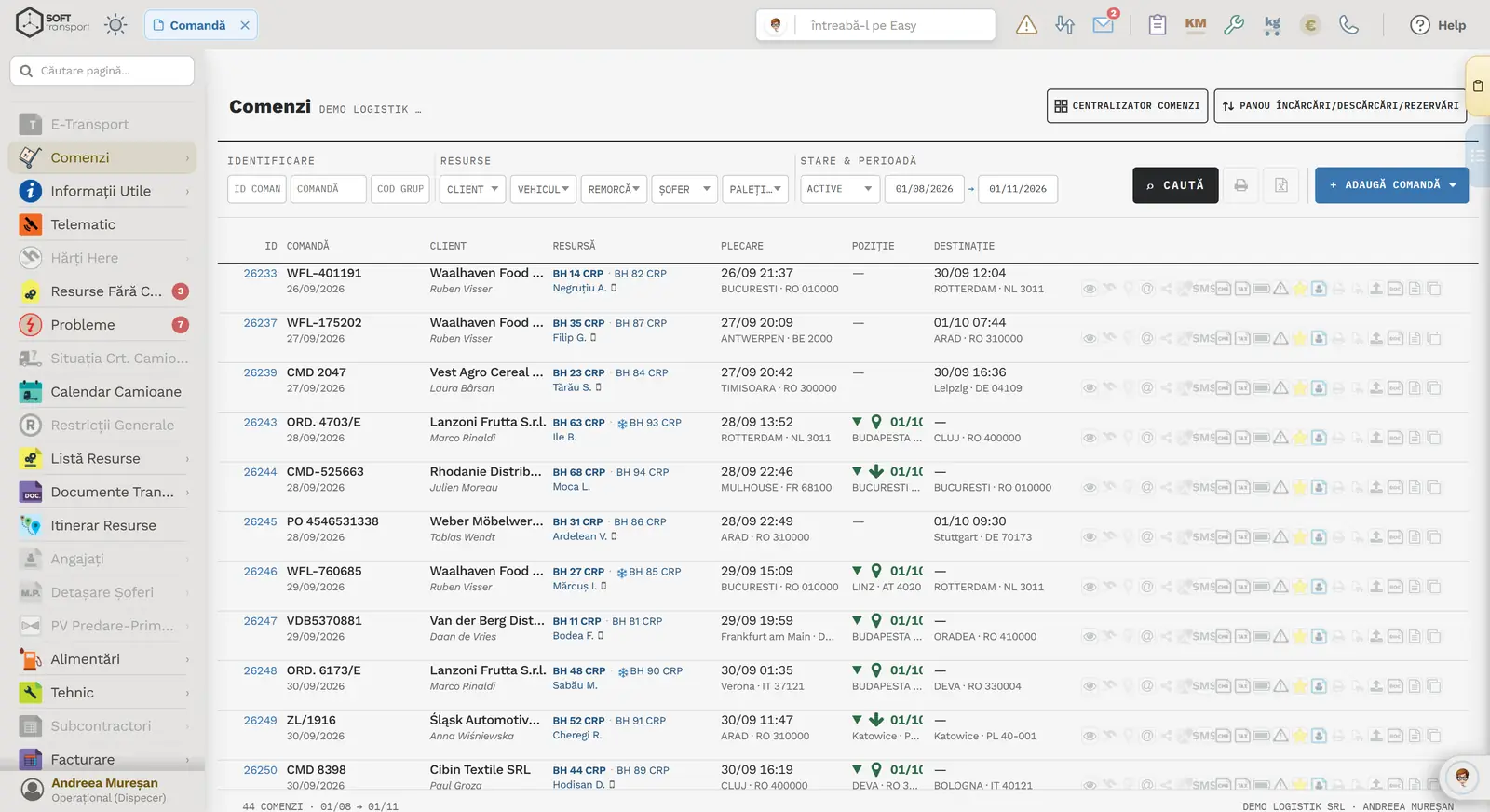Toggle the favorite star for order CMD 2047

pos(1300,388)
